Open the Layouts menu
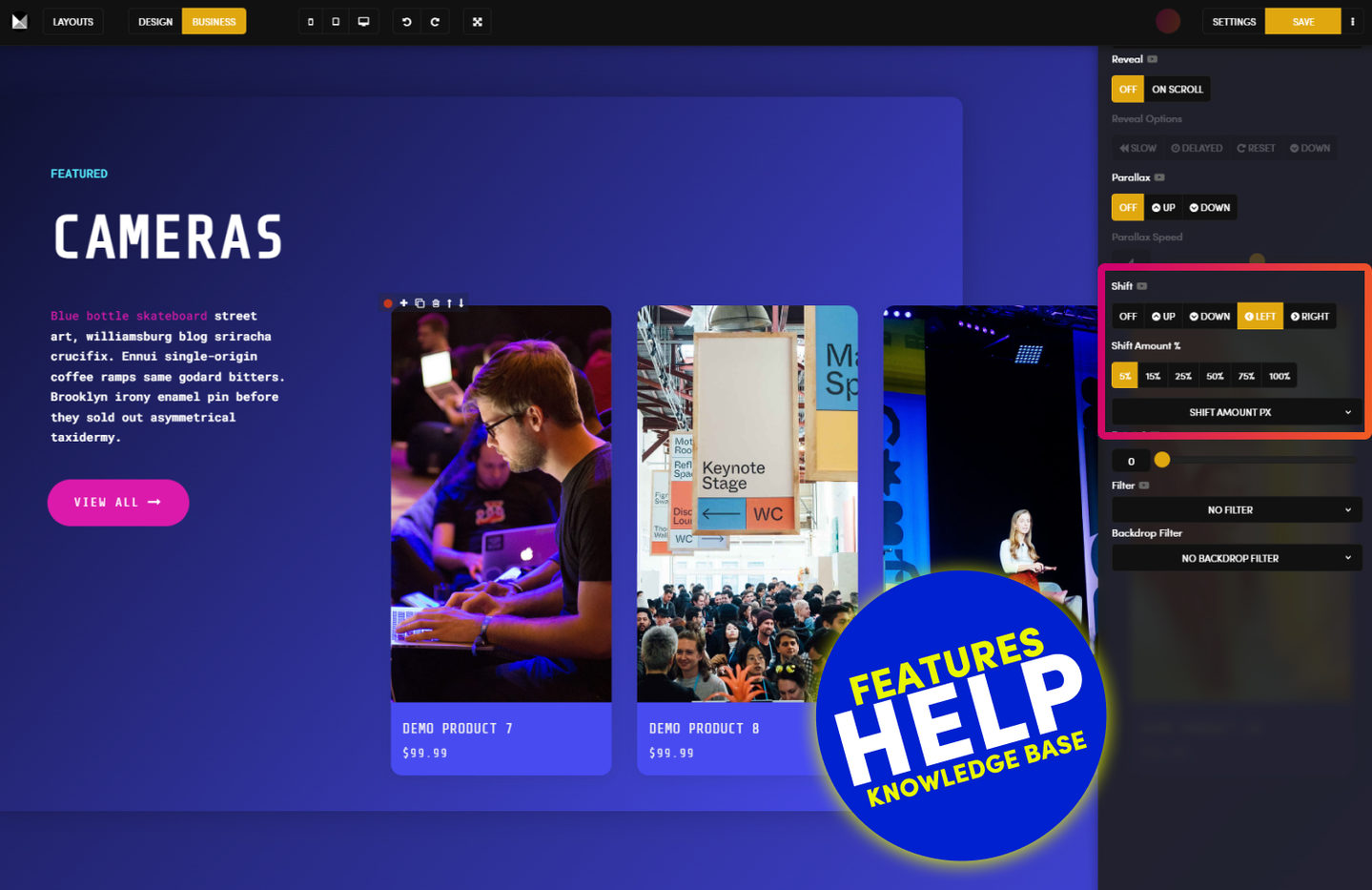The width and height of the screenshot is (1372, 890). pyautogui.click(x=73, y=22)
